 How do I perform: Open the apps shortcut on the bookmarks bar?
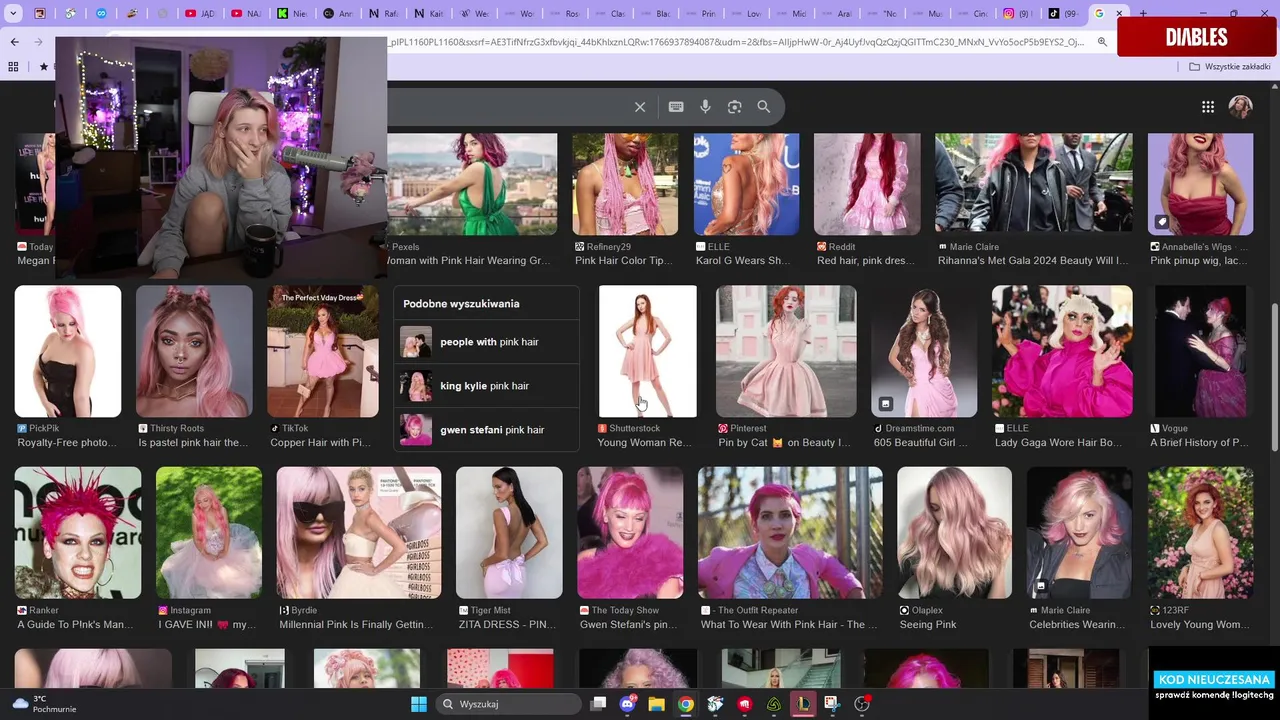pos(13,66)
